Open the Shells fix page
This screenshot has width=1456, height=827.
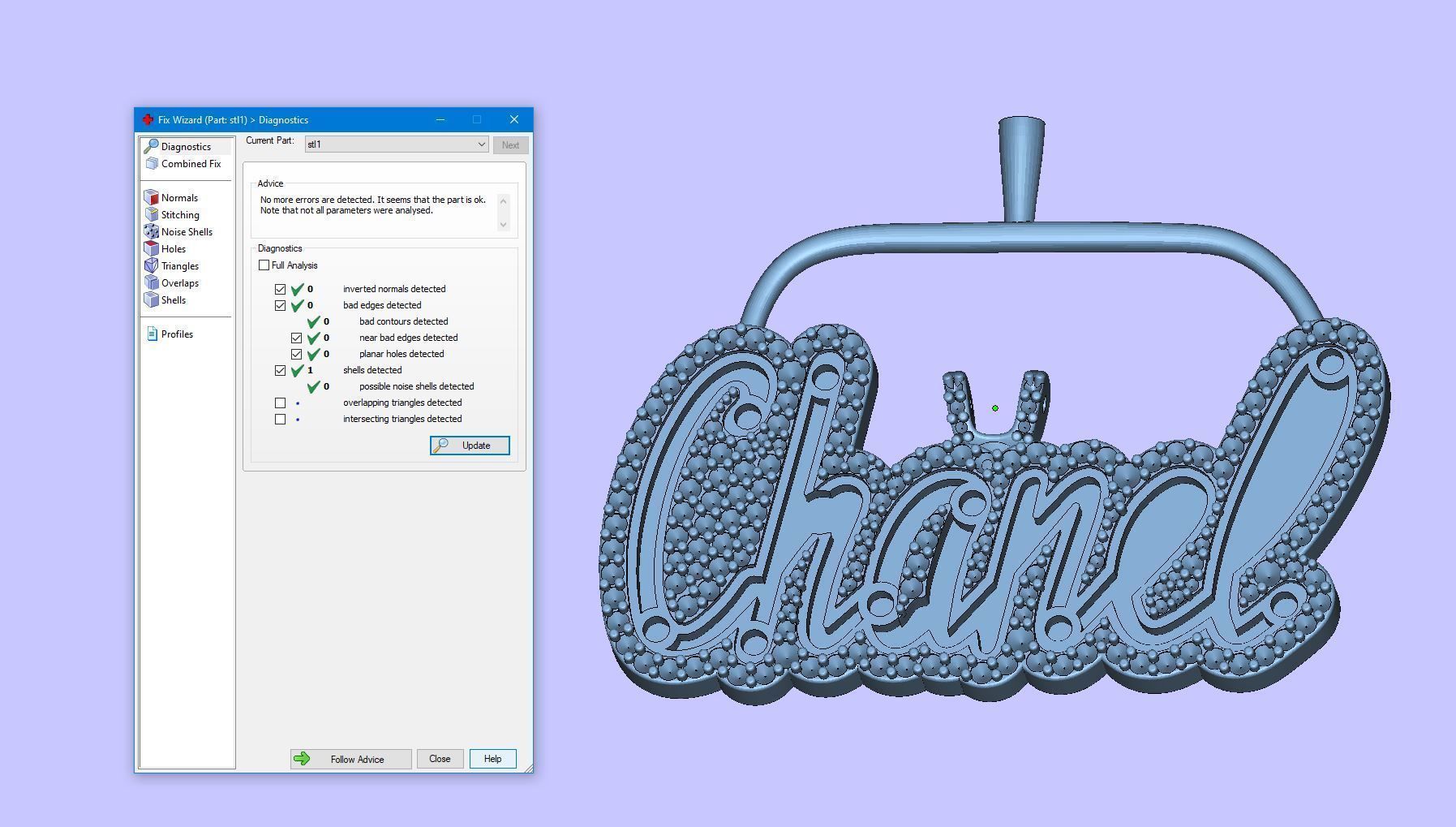point(174,300)
